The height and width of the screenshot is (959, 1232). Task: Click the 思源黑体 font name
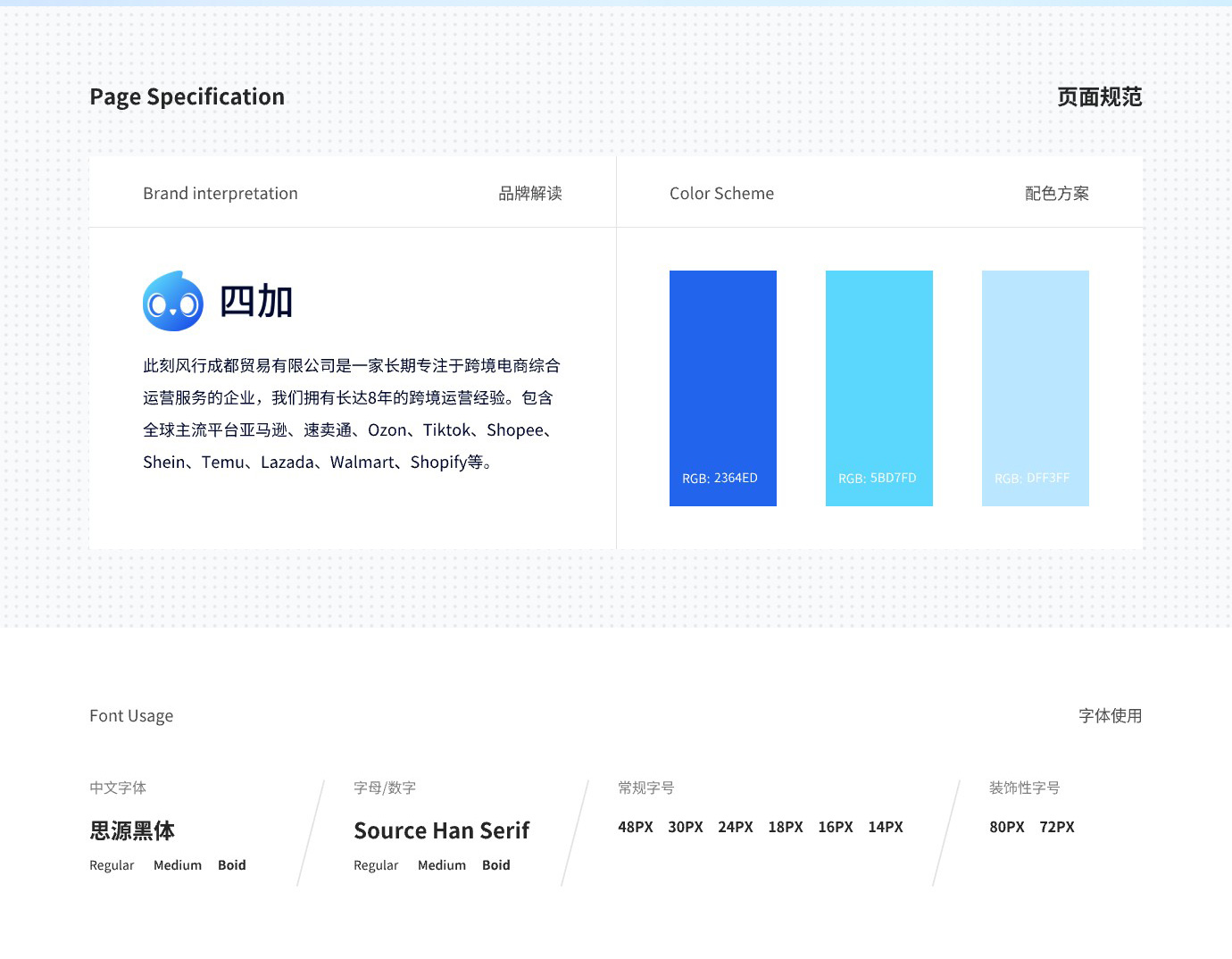[132, 830]
